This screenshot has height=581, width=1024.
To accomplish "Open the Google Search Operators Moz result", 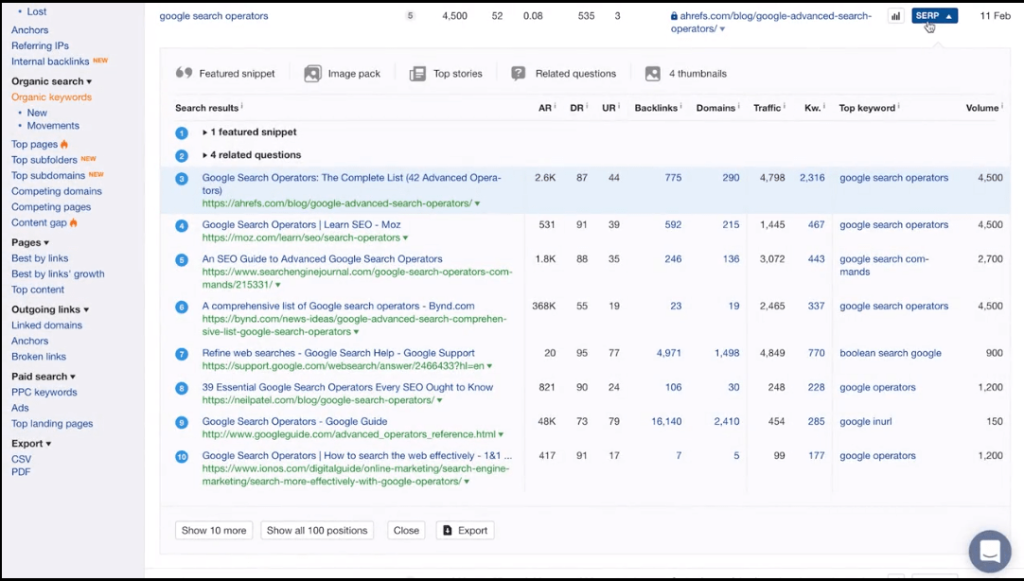I will pos(301,225).
